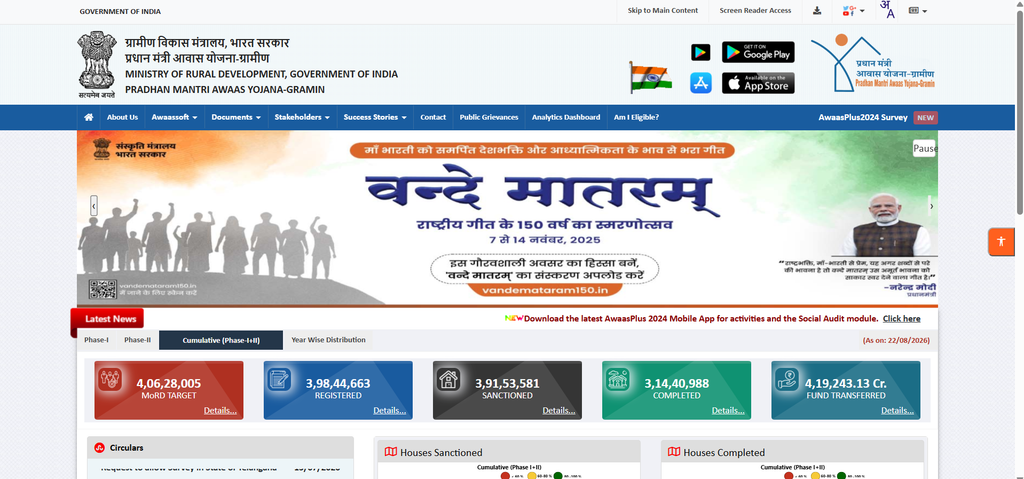The width and height of the screenshot is (1024, 479).
Task: Open the keyboard icon dropdown
Action: tap(918, 10)
